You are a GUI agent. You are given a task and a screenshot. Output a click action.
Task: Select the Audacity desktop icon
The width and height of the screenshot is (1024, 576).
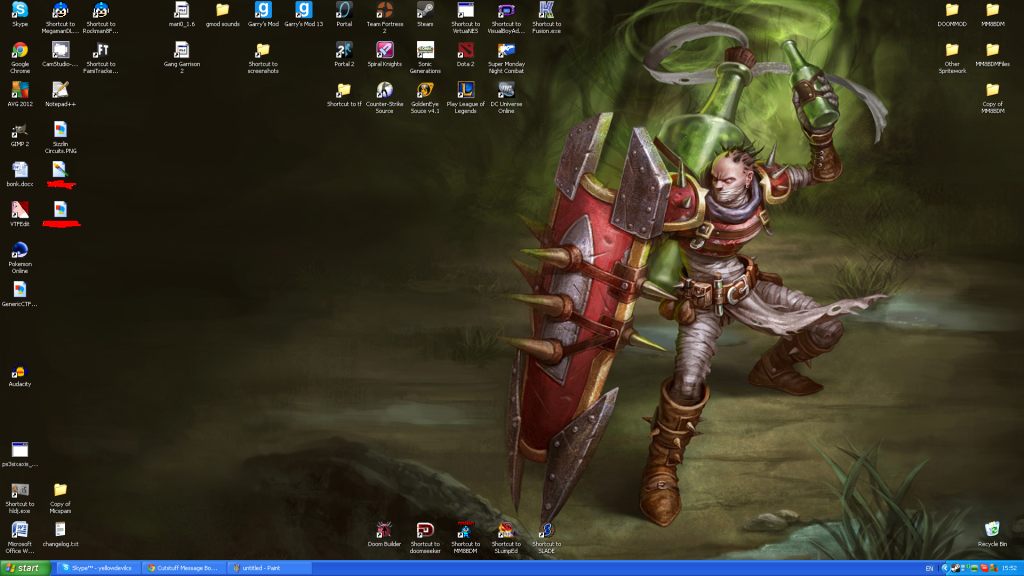[20, 372]
